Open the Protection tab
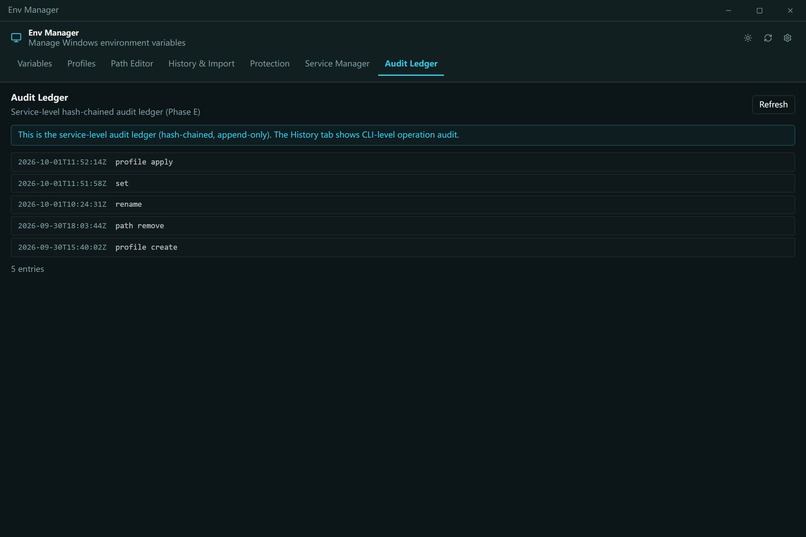Screen dimensions: 806x537 [x=269, y=64]
